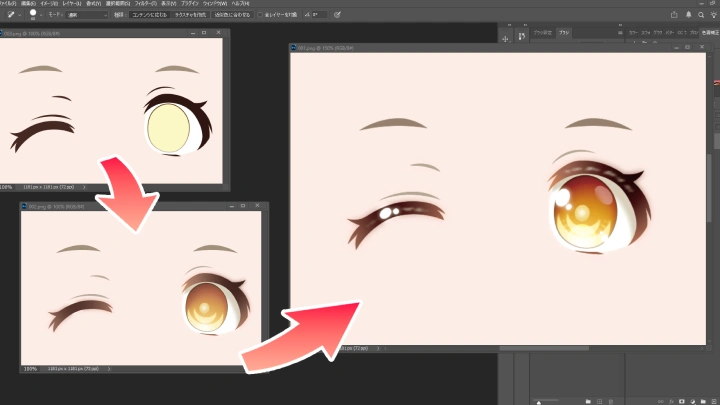Switch to the ブラシ tab
The height and width of the screenshot is (405, 720).
pyautogui.click(x=563, y=33)
